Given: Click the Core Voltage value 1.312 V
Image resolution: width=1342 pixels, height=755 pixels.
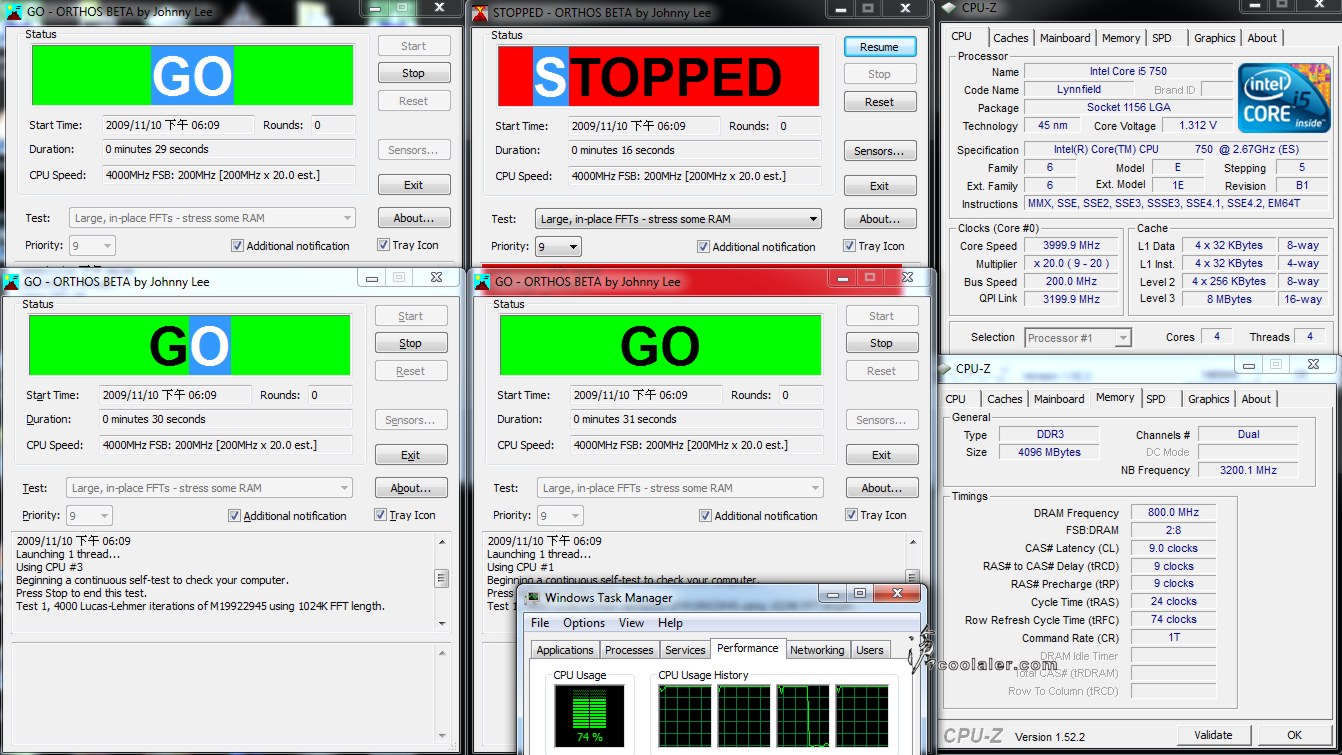Looking at the screenshot, I should click(1198, 126).
